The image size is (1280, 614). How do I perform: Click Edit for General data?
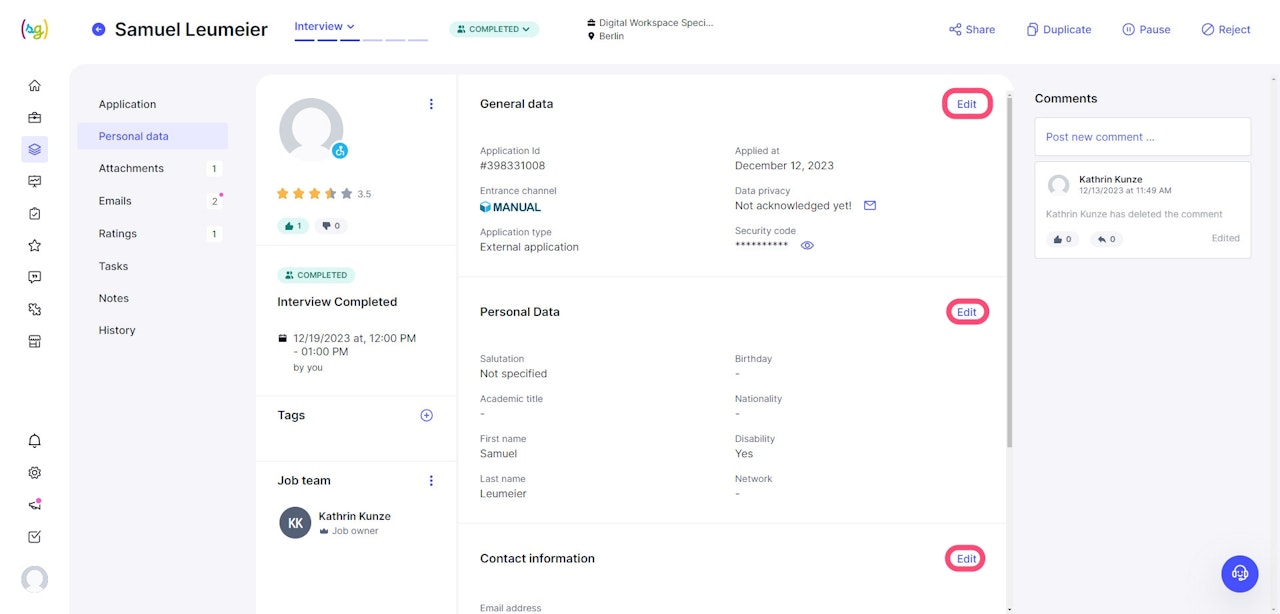coord(966,104)
